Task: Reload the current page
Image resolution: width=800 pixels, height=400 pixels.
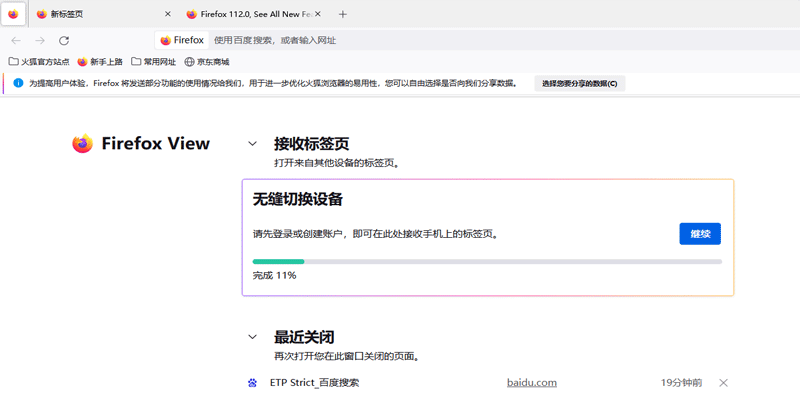Action: pyautogui.click(x=64, y=40)
